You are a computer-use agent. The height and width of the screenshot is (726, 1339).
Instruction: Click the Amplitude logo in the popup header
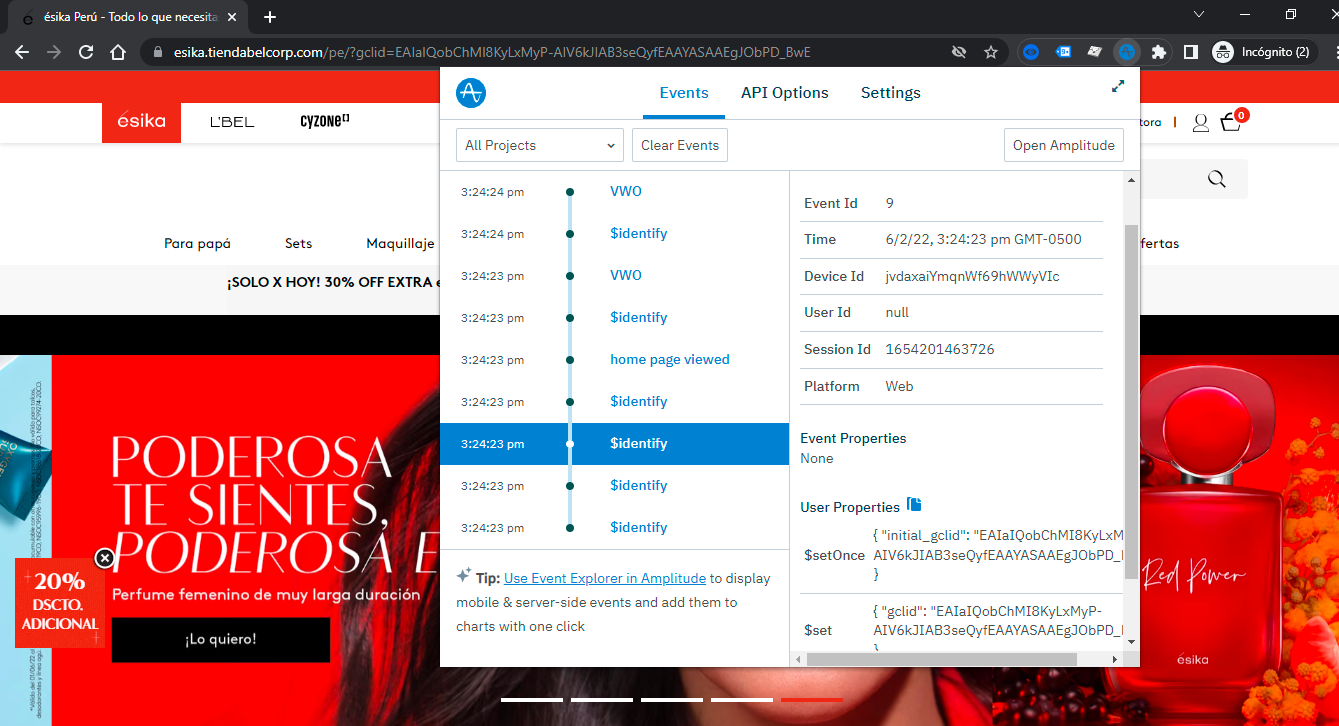tap(471, 93)
